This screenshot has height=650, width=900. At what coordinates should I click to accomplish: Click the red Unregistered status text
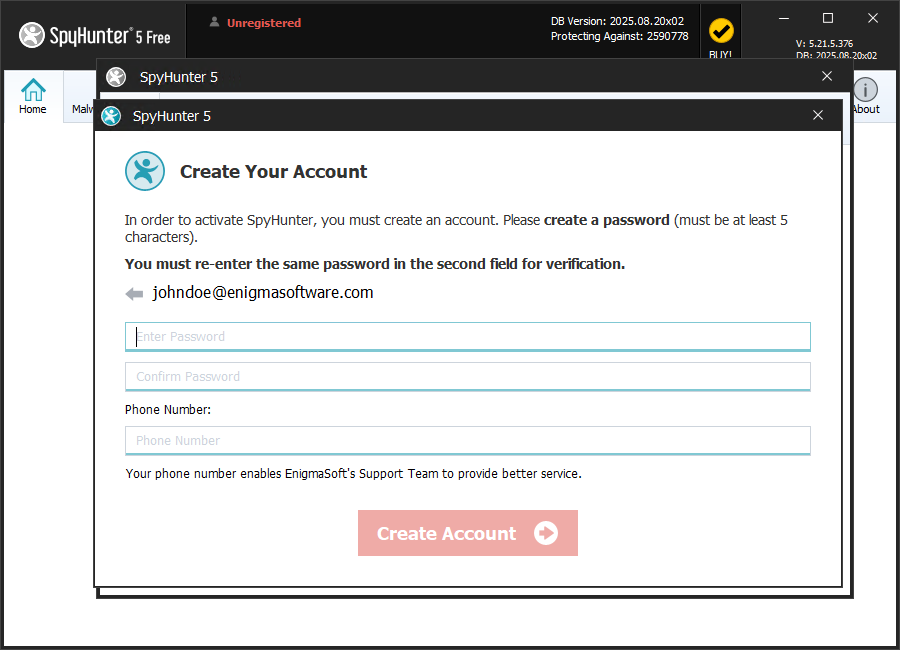pos(264,23)
